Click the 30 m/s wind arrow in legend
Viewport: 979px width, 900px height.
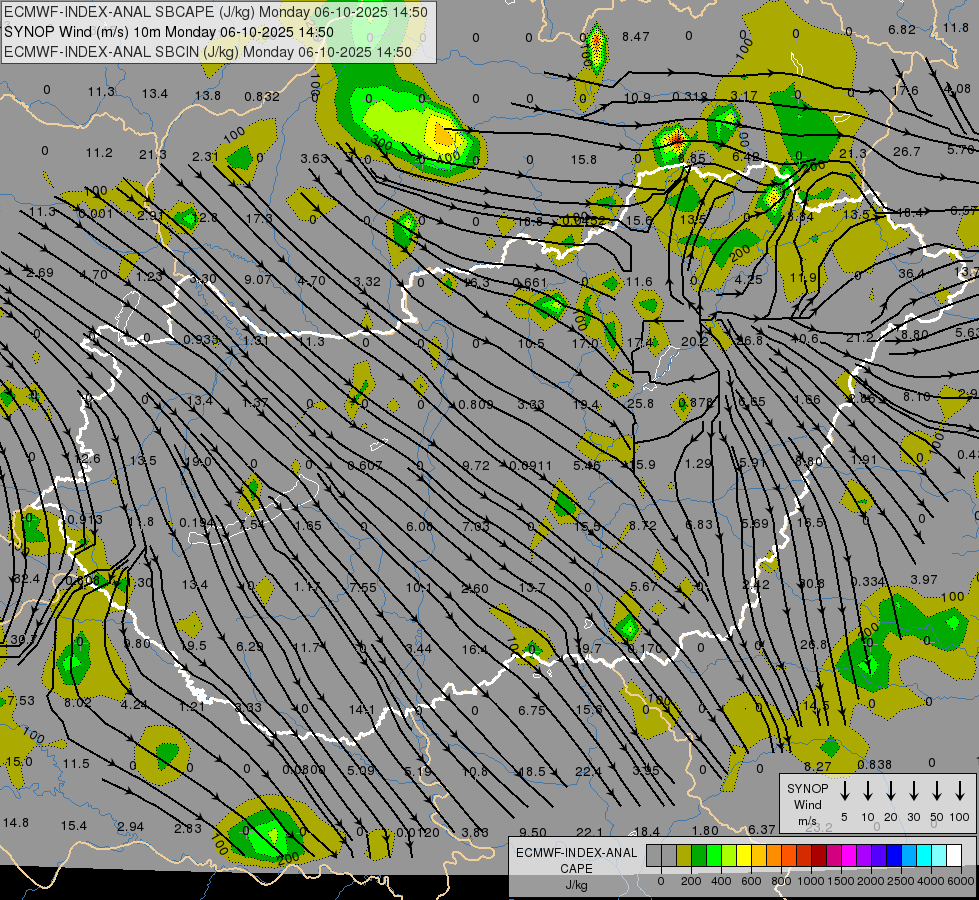tap(914, 790)
